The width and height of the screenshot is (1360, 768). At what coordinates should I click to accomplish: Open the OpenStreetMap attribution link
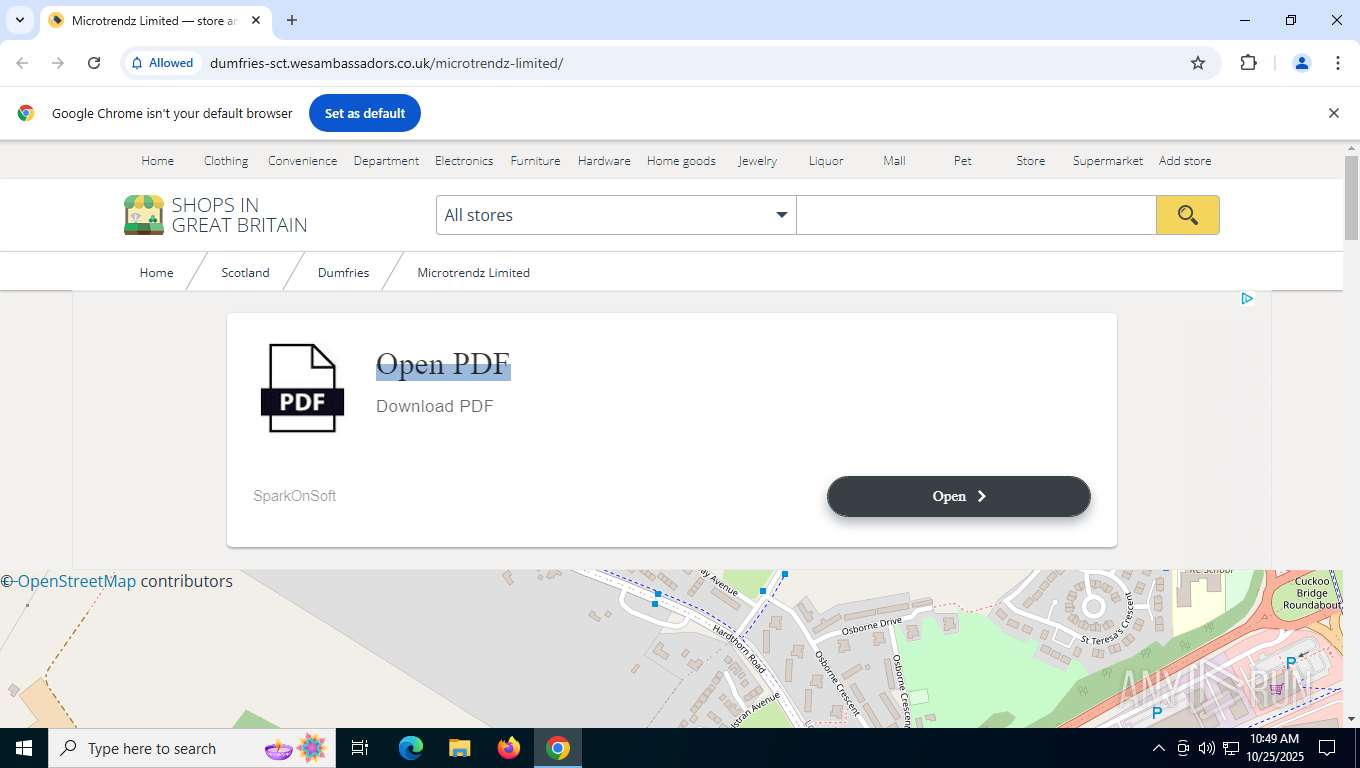76,581
